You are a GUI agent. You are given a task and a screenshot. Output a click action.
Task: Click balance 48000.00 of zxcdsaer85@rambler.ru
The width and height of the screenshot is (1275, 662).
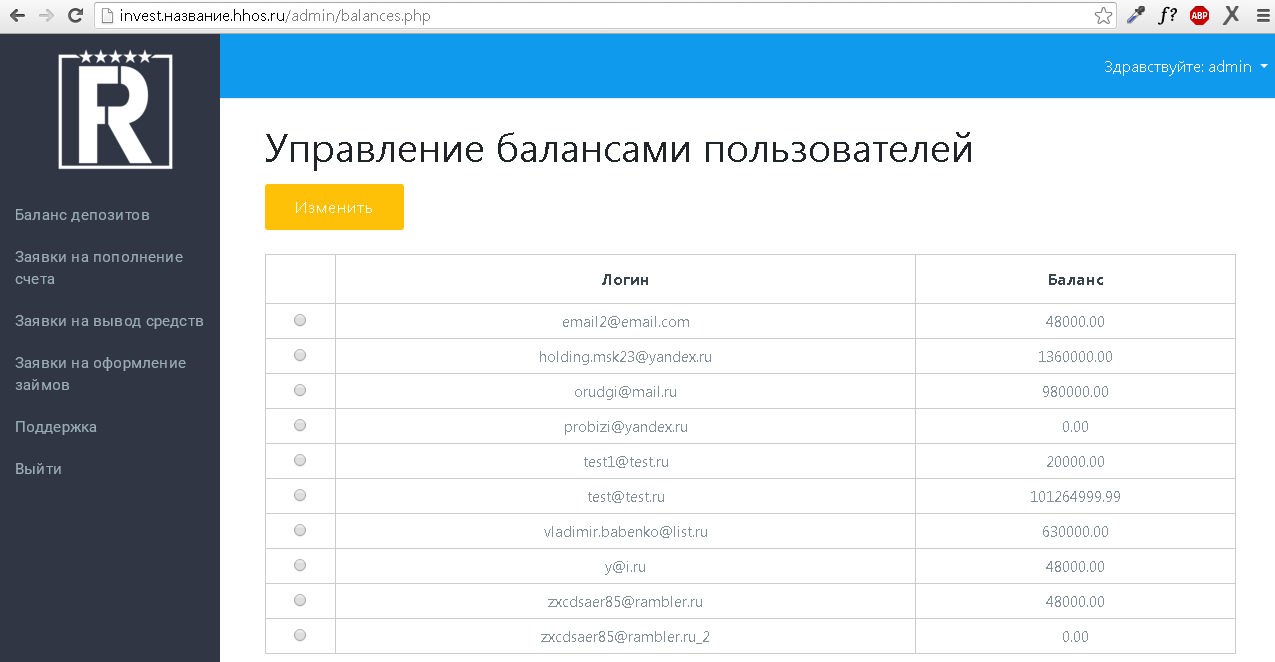click(1076, 602)
